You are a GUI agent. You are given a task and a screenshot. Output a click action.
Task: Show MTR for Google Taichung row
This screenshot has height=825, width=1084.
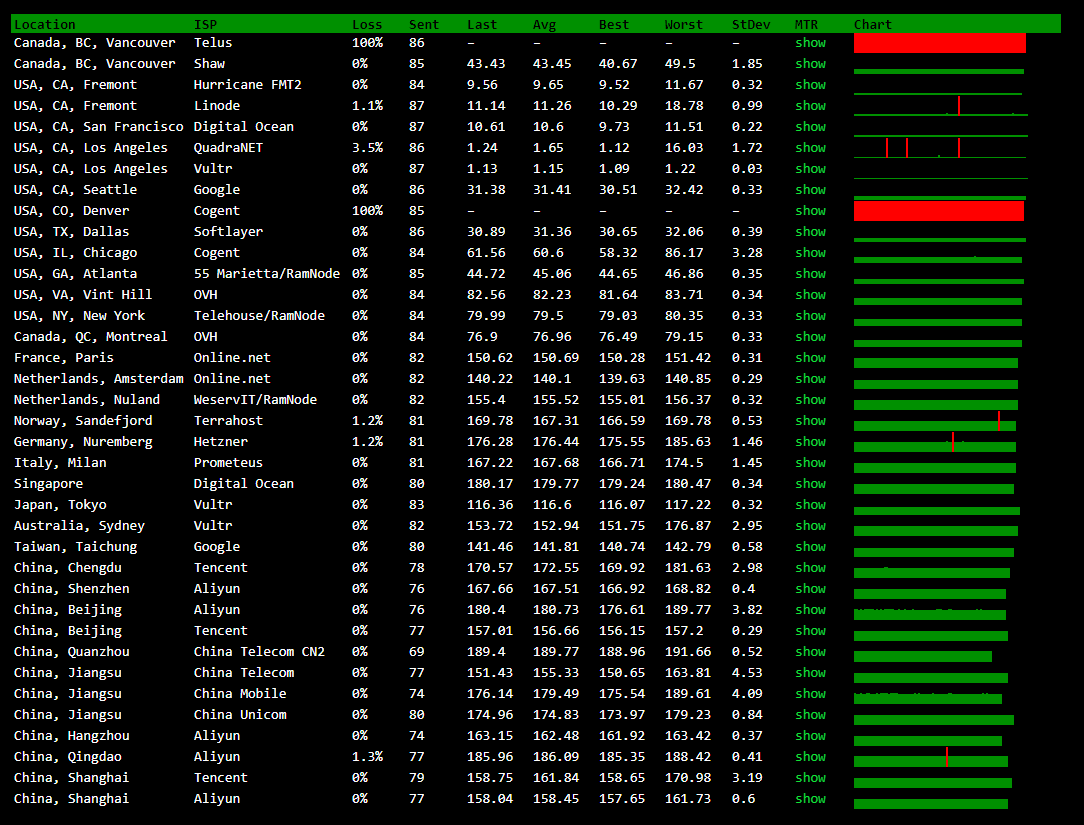click(x=810, y=547)
